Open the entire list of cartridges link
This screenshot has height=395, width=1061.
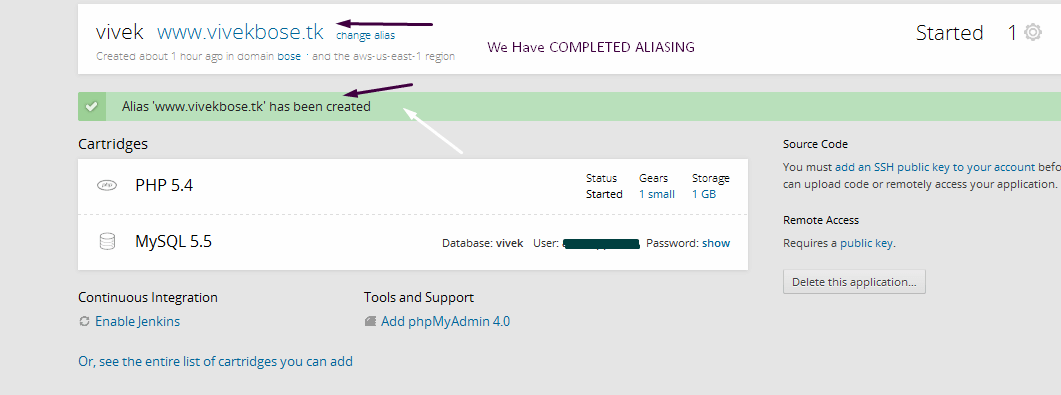tap(215, 361)
